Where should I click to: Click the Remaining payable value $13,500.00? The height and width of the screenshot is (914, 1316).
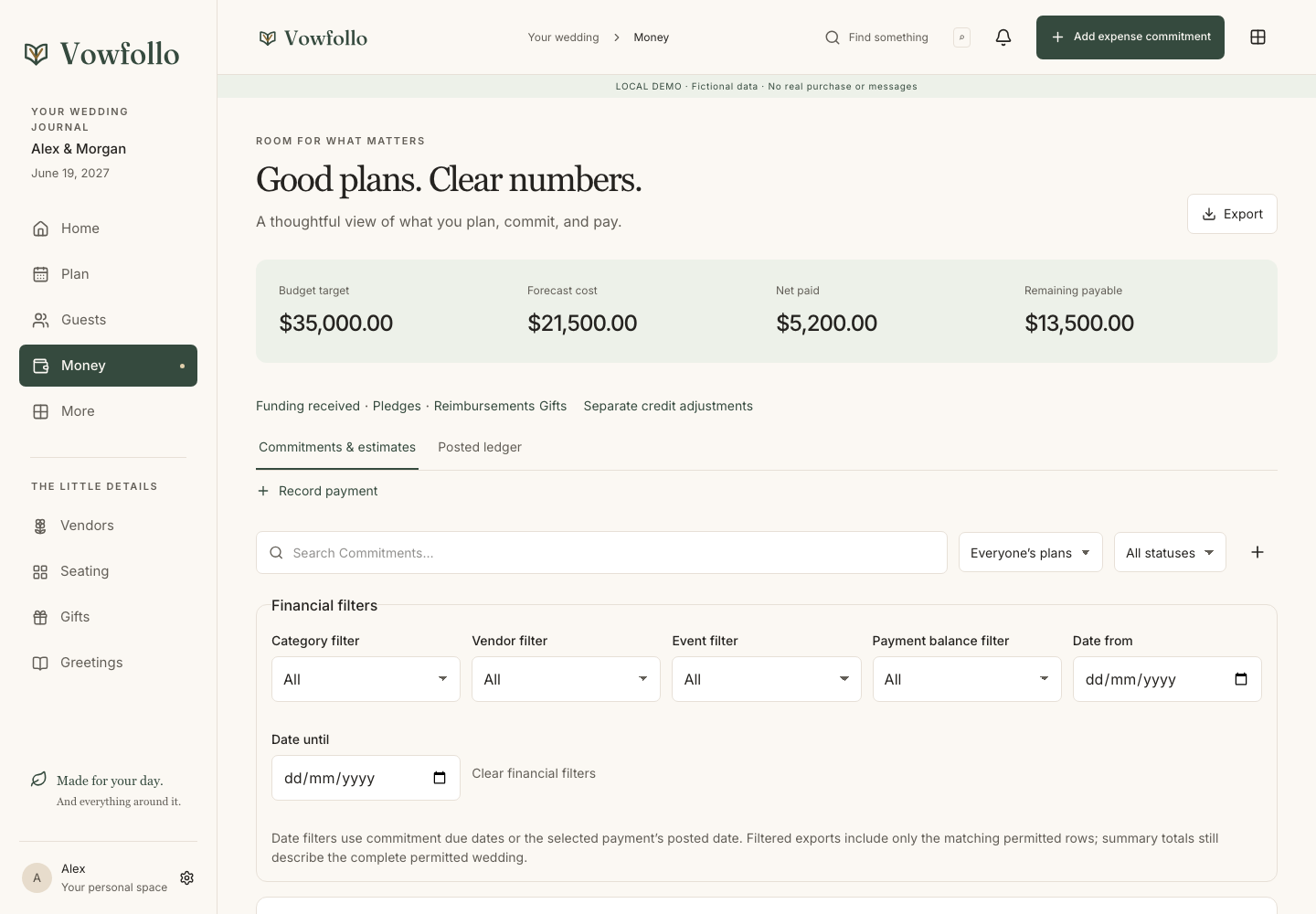click(x=1079, y=323)
